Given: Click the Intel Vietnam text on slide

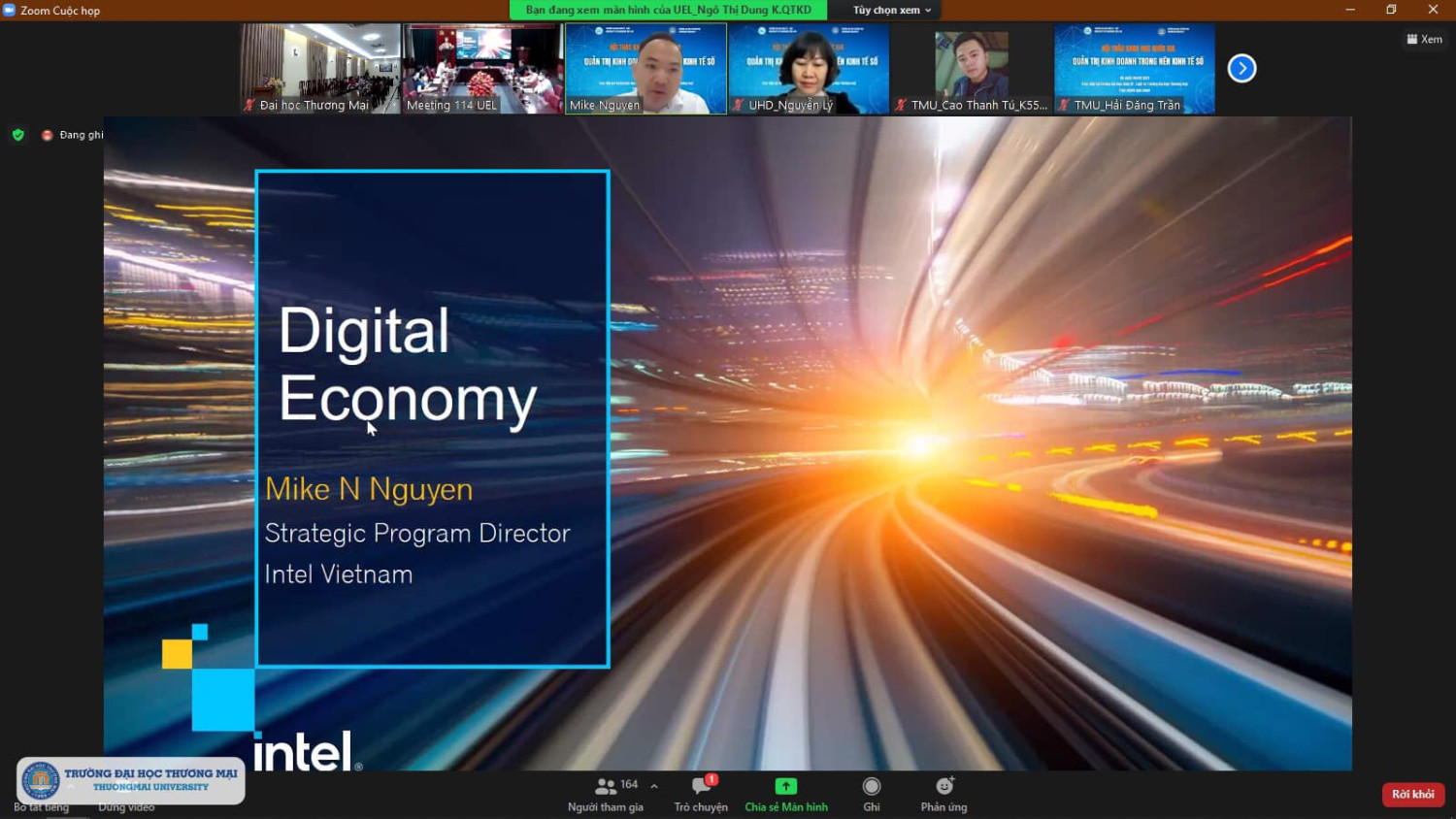Looking at the screenshot, I should click(x=339, y=574).
